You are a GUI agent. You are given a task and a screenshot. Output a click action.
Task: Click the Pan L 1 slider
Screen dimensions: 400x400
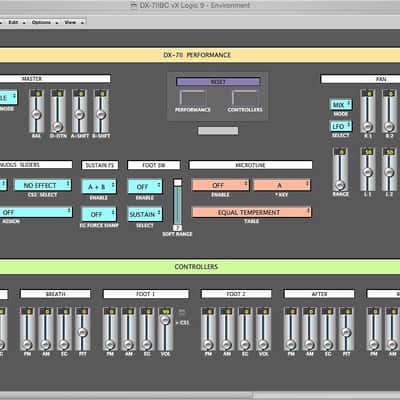click(368, 170)
